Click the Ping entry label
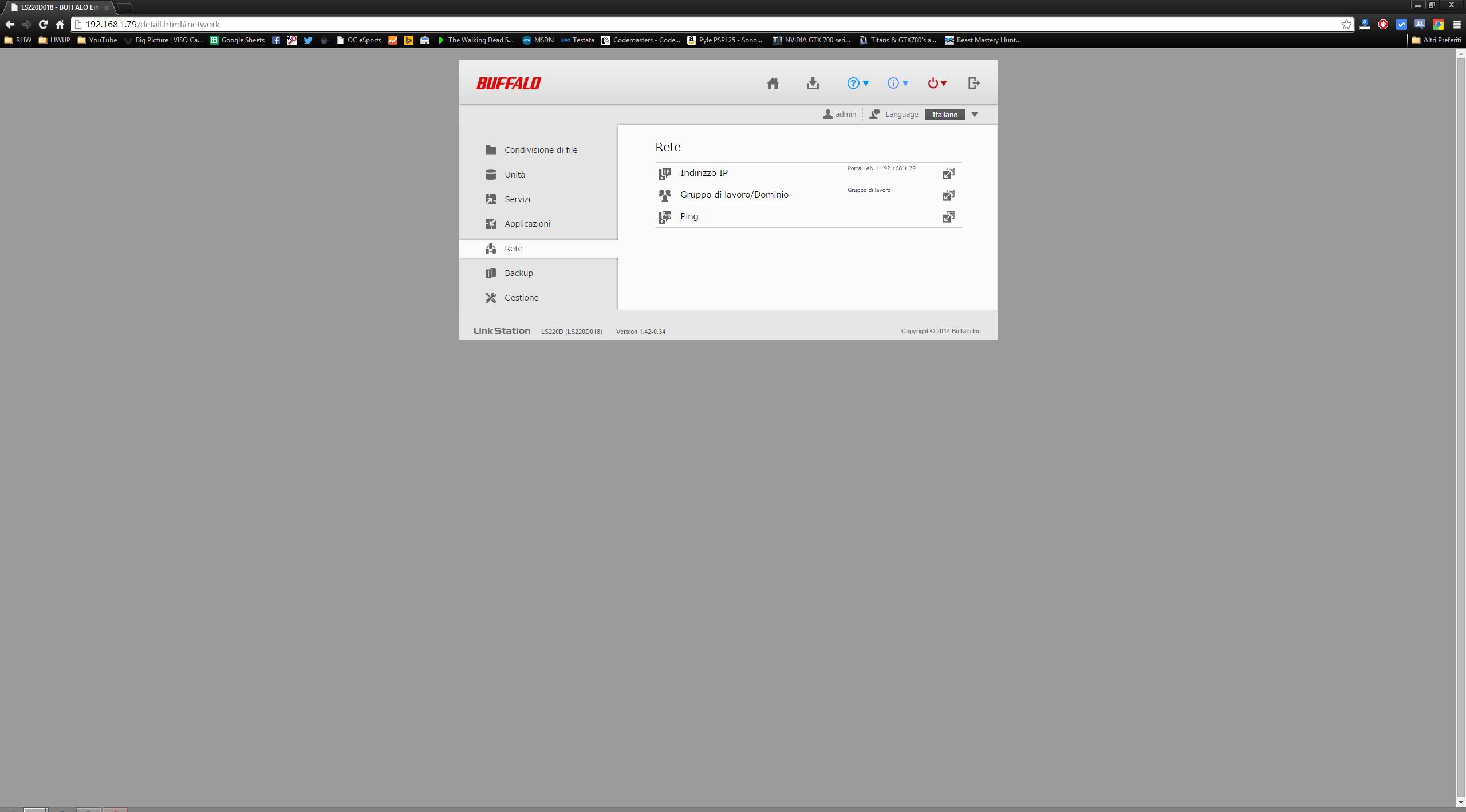The image size is (1466, 812). coord(689,216)
